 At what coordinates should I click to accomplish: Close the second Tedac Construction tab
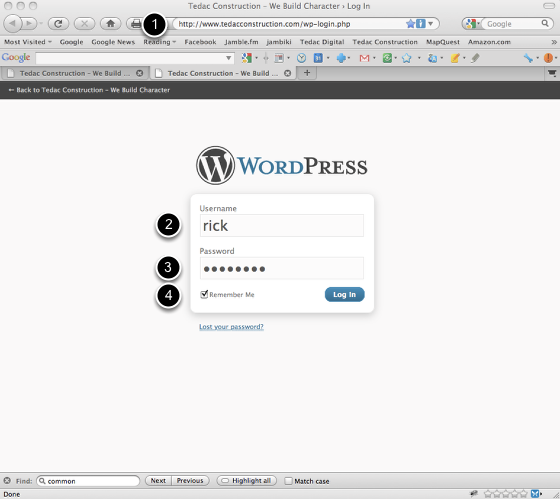[x=288, y=73]
